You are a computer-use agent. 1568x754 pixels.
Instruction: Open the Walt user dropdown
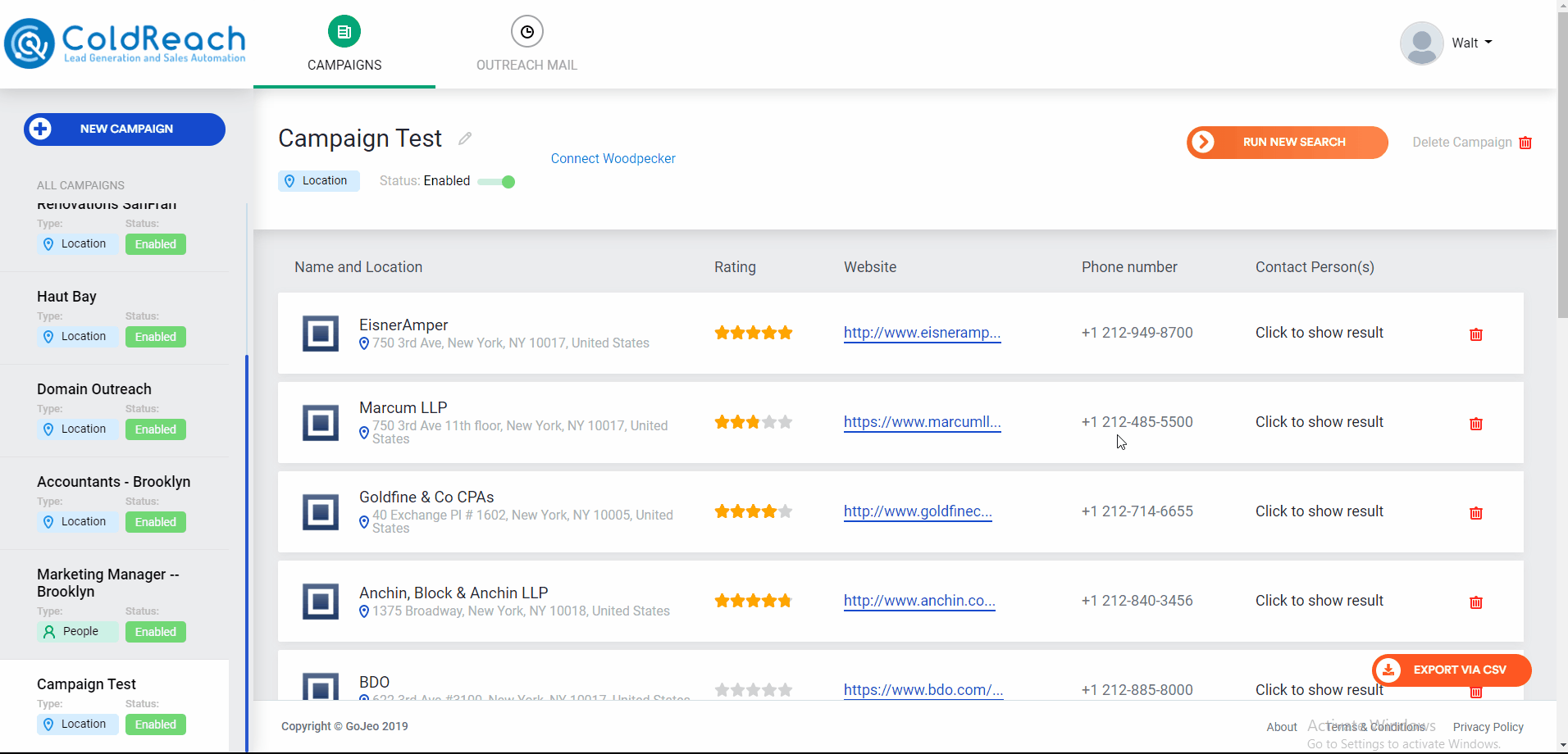click(x=1472, y=43)
